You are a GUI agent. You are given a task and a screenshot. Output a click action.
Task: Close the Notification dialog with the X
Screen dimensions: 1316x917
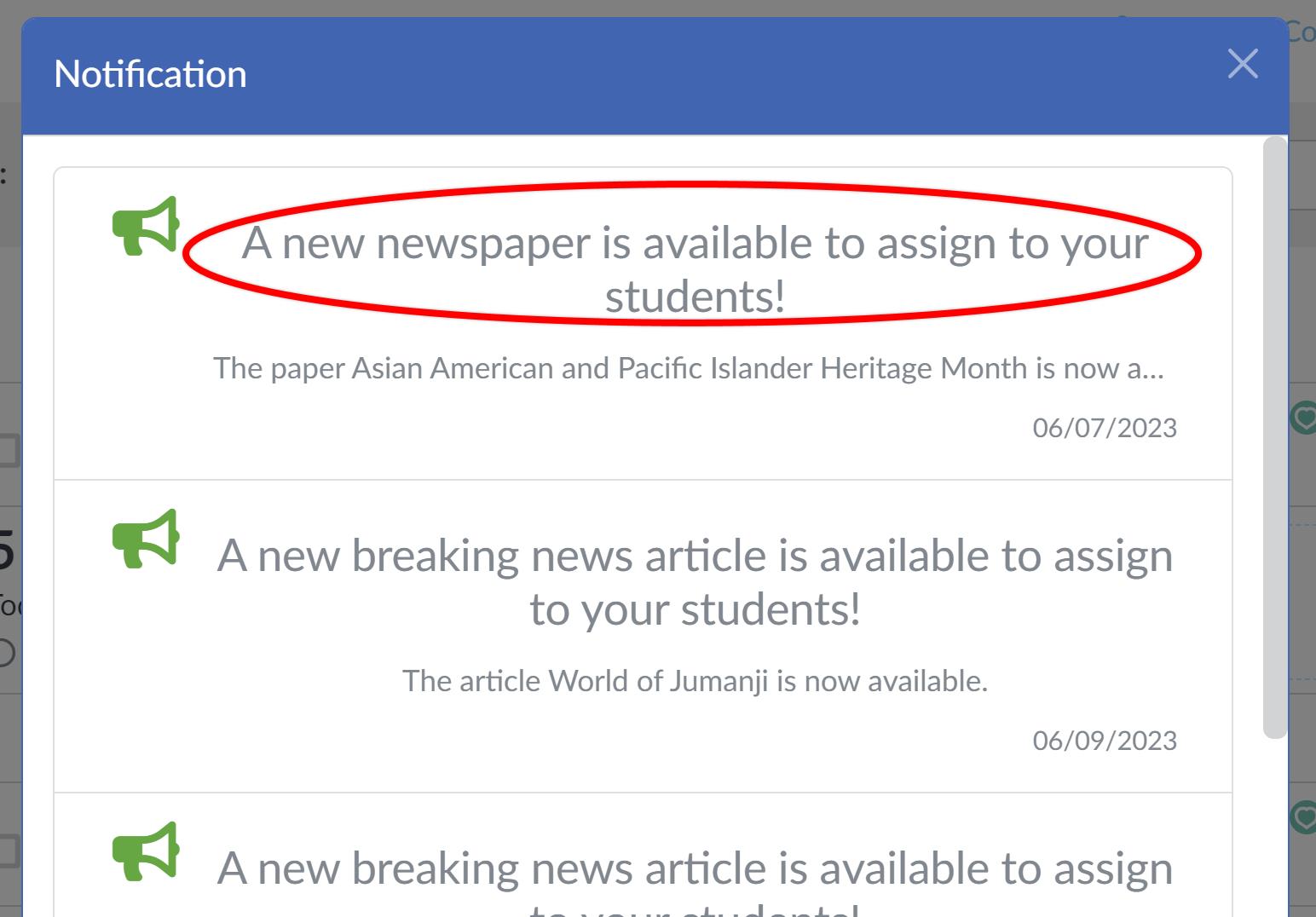click(x=1243, y=64)
